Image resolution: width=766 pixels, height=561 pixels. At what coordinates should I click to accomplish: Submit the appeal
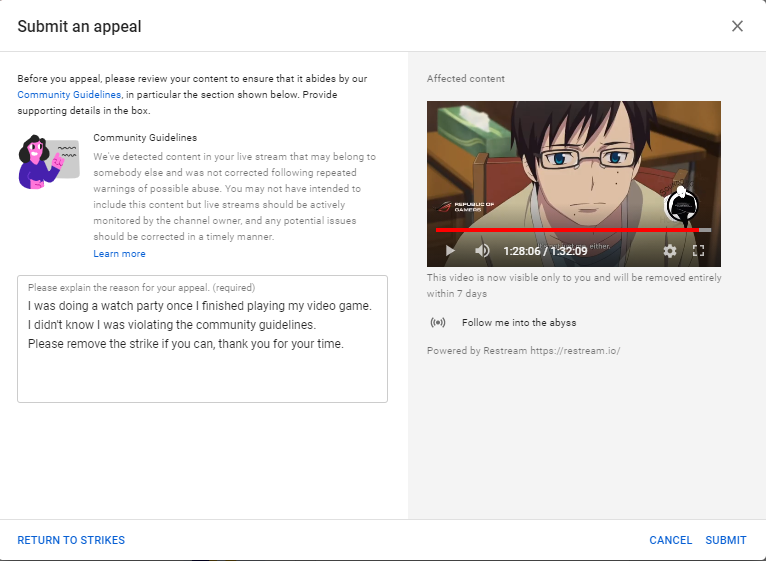[x=725, y=540]
